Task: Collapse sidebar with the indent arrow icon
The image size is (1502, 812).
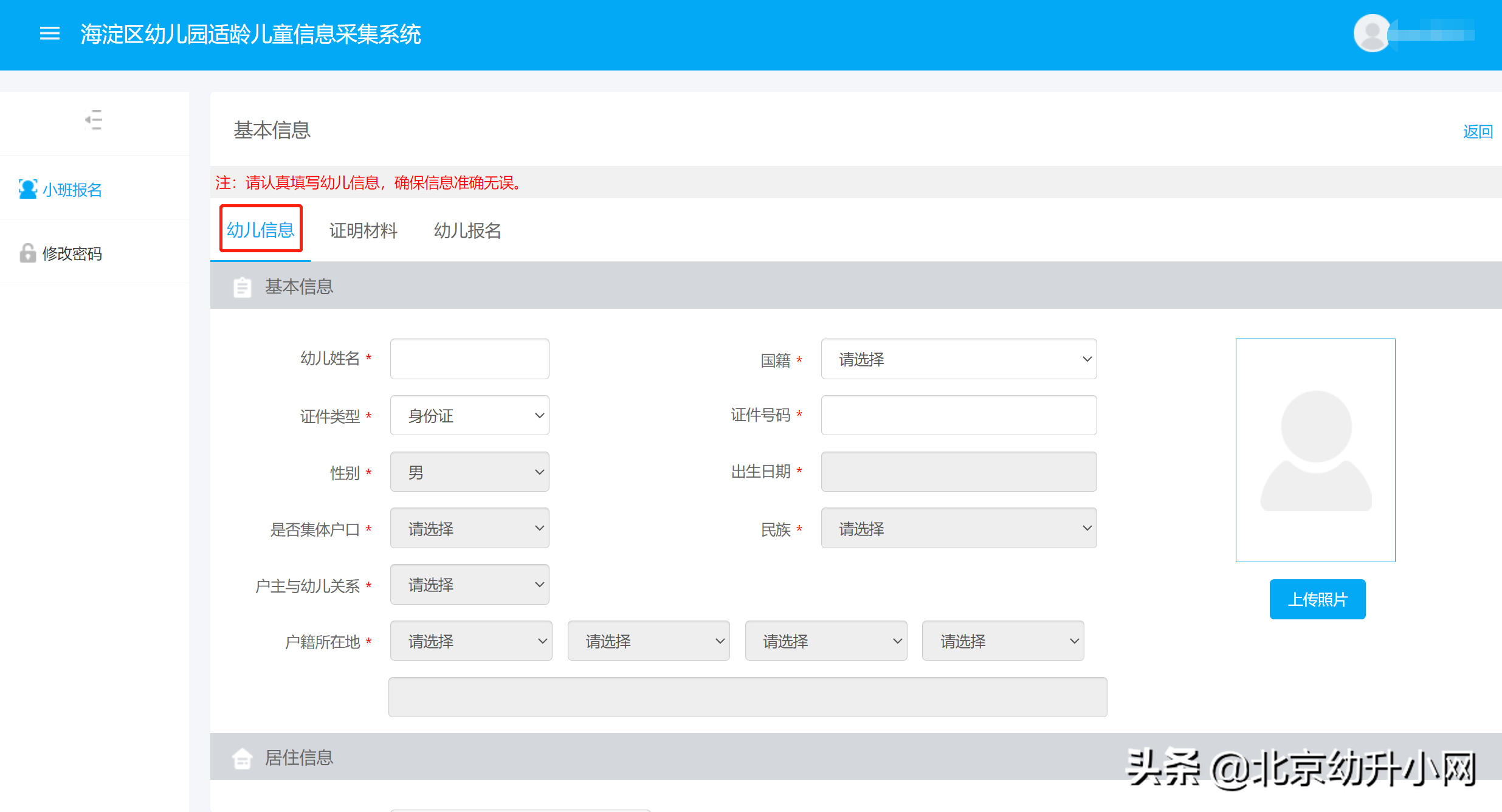Action: (x=94, y=120)
